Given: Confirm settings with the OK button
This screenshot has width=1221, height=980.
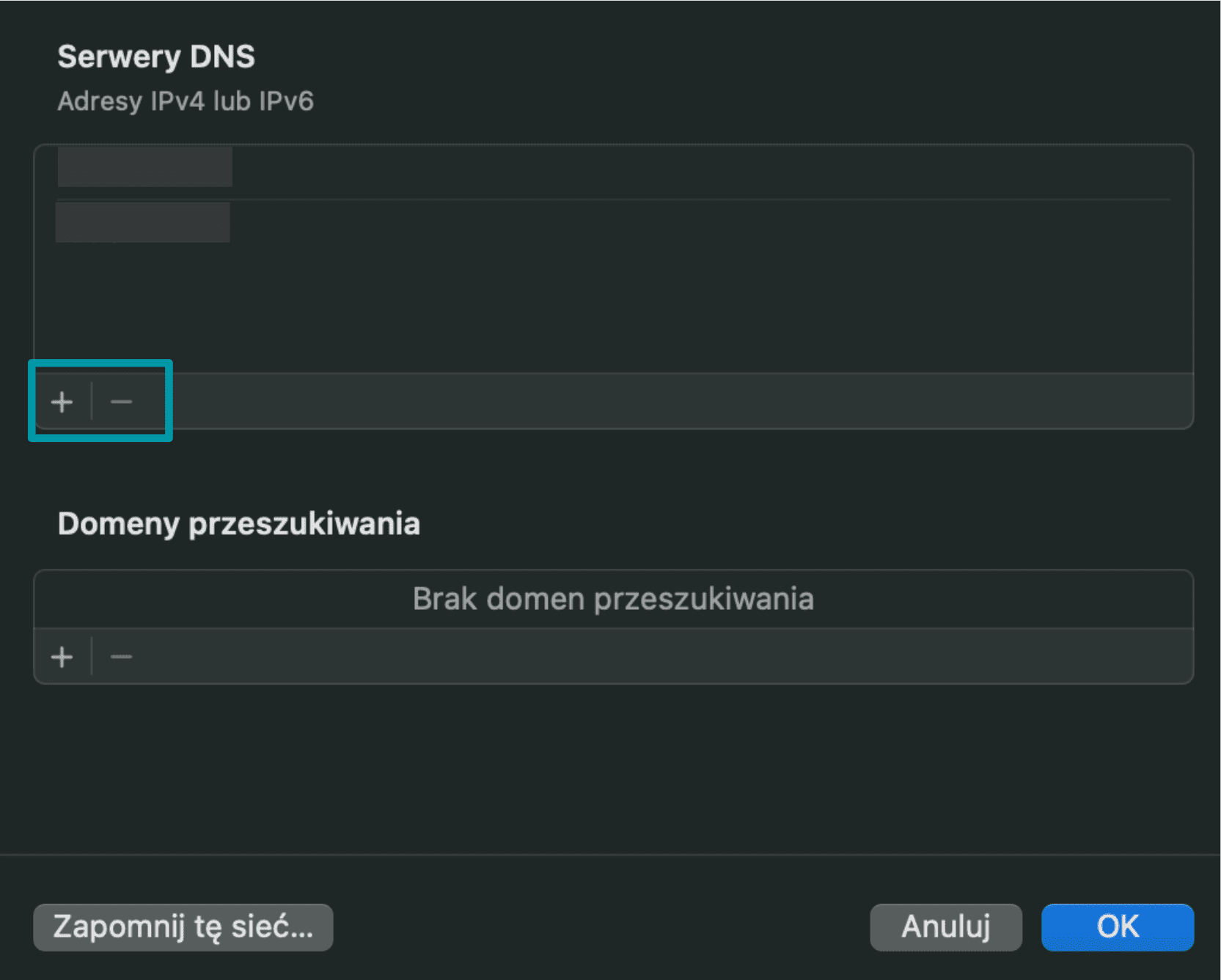Looking at the screenshot, I should pyautogui.click(x=1117, y=927).
